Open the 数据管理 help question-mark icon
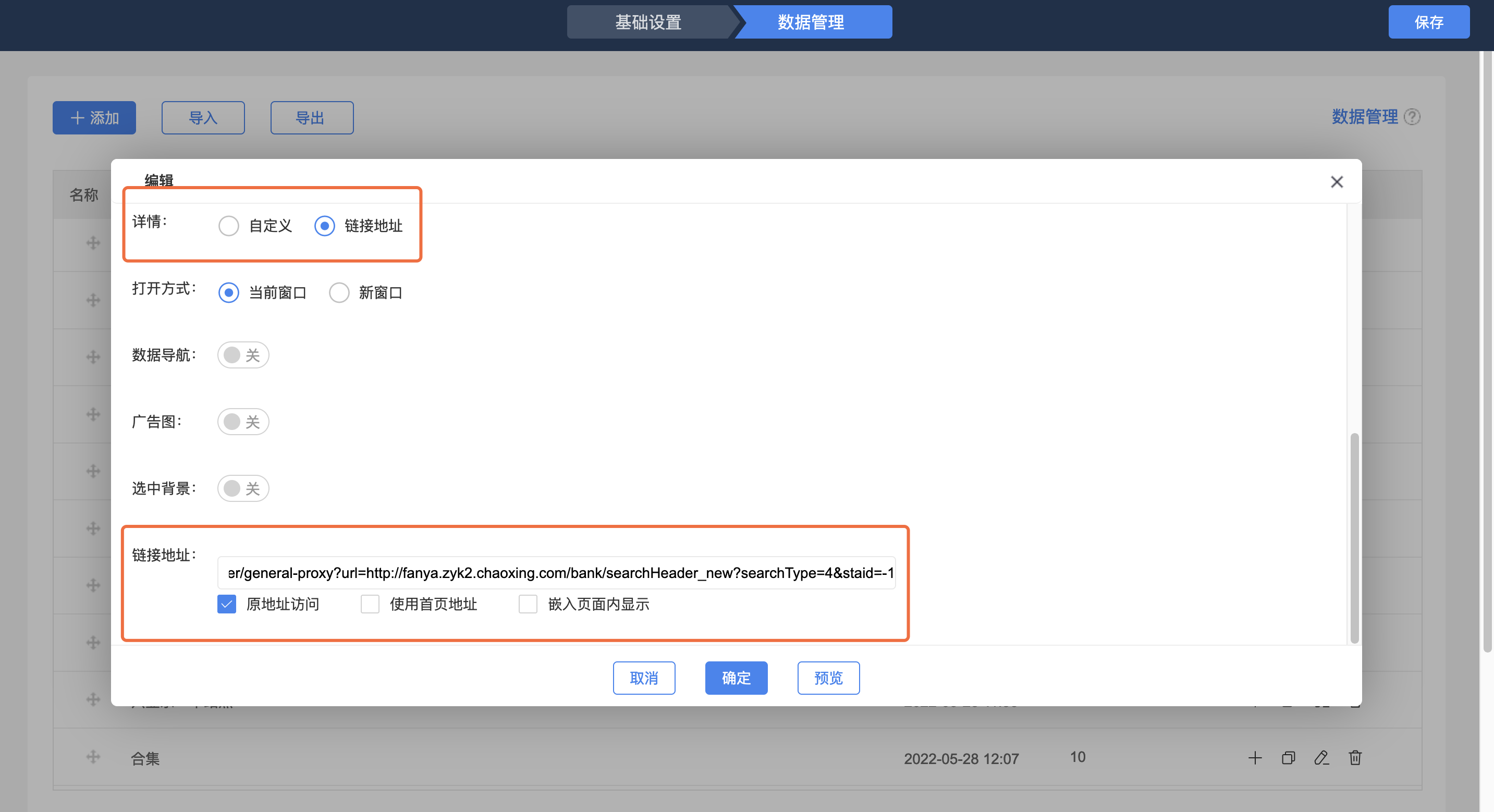1494x812 pixels. coord(1413,117)
